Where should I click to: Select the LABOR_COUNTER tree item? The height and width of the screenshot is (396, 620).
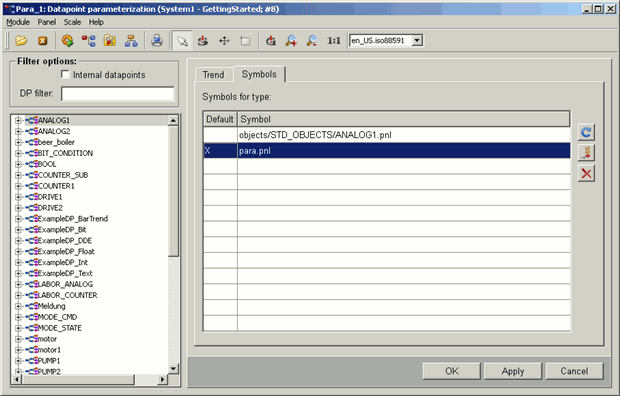(67, 295)
